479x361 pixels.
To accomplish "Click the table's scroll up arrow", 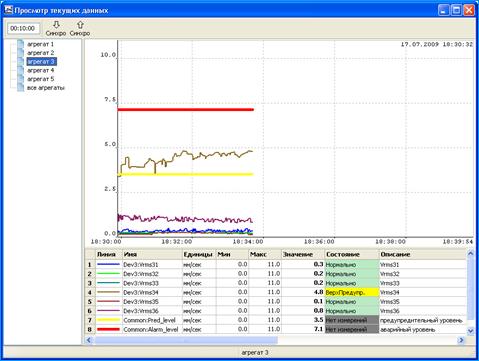I will coord(471,254).
